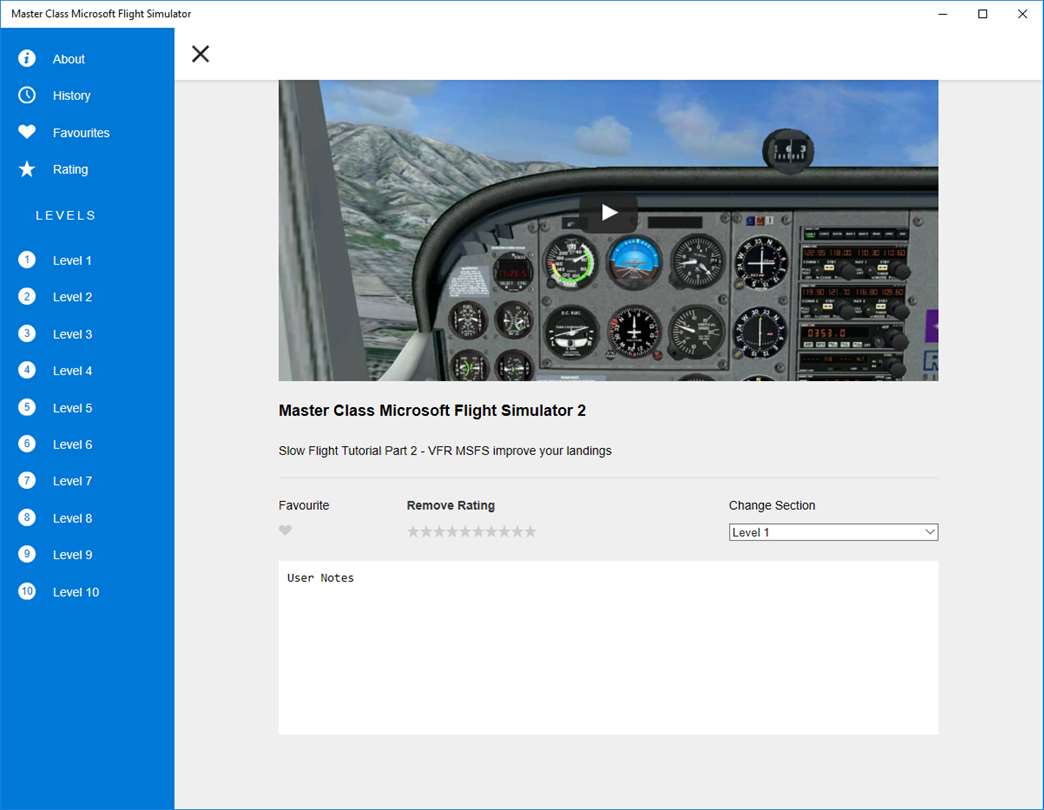Viewport: 1044px width, 810px height.
Task: Open the Level 5 label
Action: [x=72, y=408]
